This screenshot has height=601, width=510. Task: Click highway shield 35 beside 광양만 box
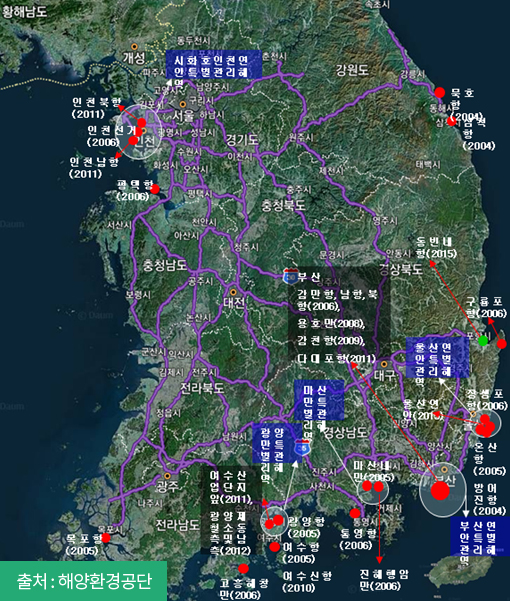tap(302, 448)
